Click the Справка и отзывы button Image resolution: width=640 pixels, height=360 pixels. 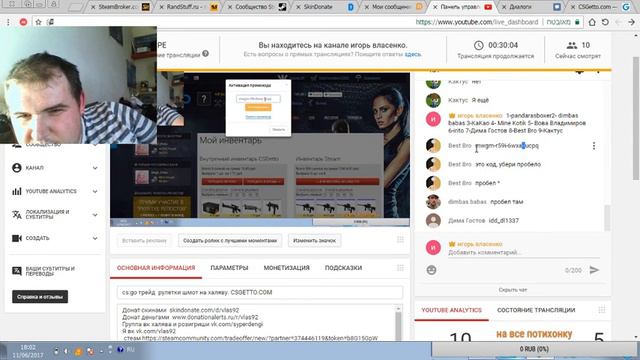click(40, 297)
